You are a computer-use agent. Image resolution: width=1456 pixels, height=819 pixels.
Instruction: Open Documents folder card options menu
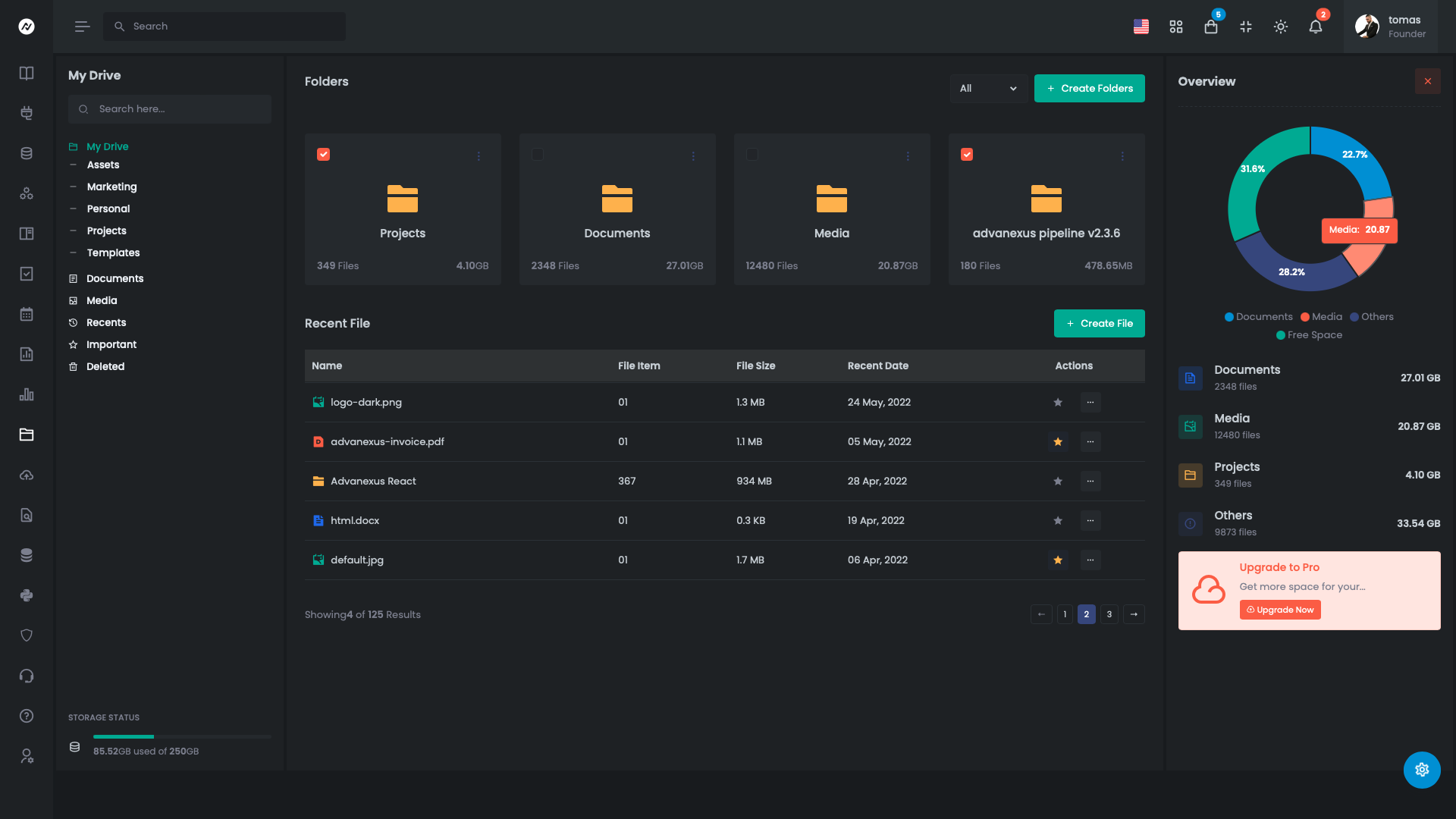(x=693, y=156)
